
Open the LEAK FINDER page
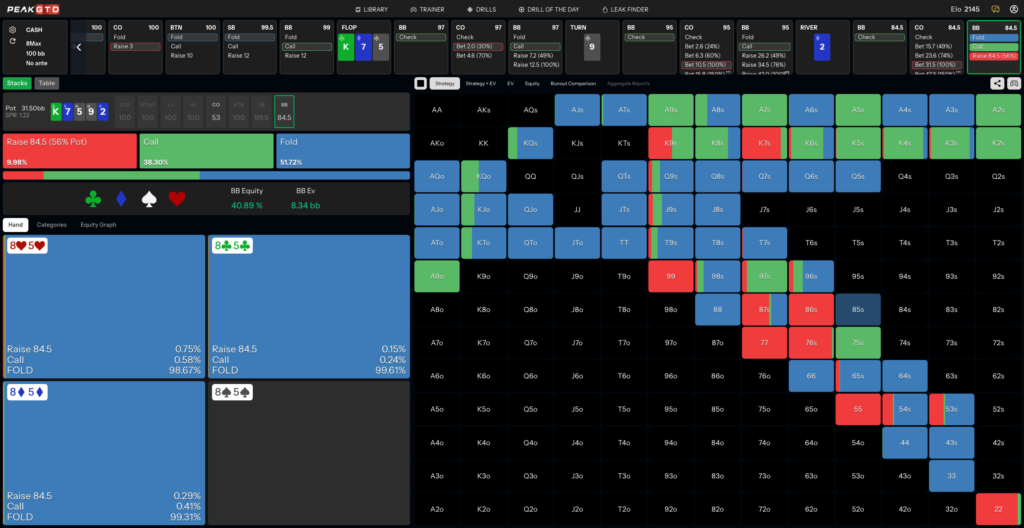[x=623, y=9]
